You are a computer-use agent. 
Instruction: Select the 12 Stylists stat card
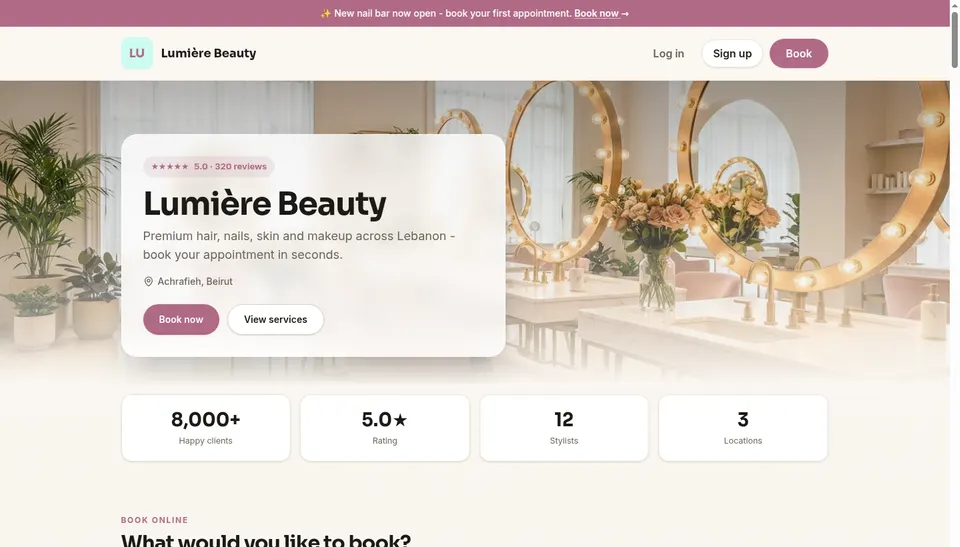tap(564, 428)
